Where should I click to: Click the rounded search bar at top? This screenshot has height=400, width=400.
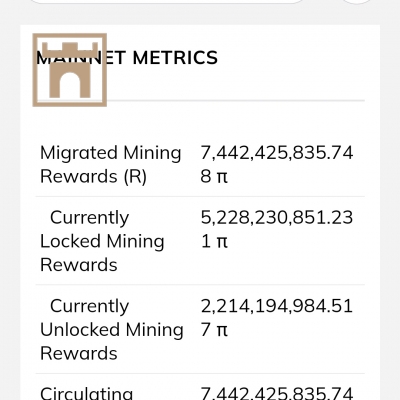point(167,2)
